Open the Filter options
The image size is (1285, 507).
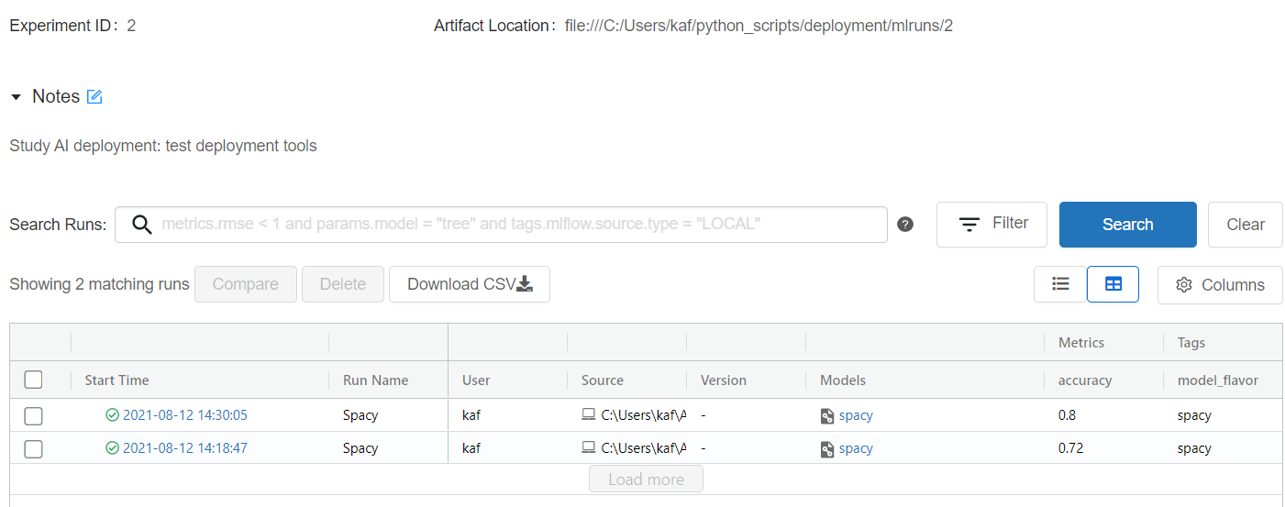(x=991, y=224)
